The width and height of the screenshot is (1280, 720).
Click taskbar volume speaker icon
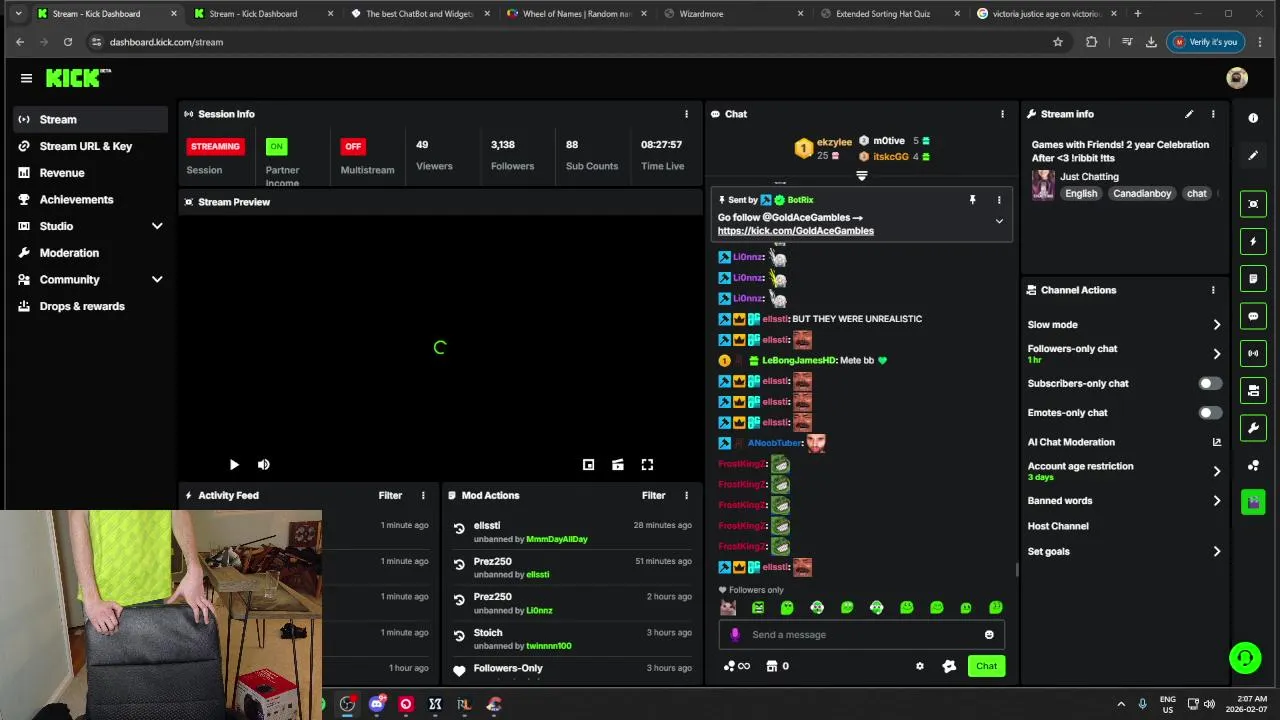[x=1209, y=704]
